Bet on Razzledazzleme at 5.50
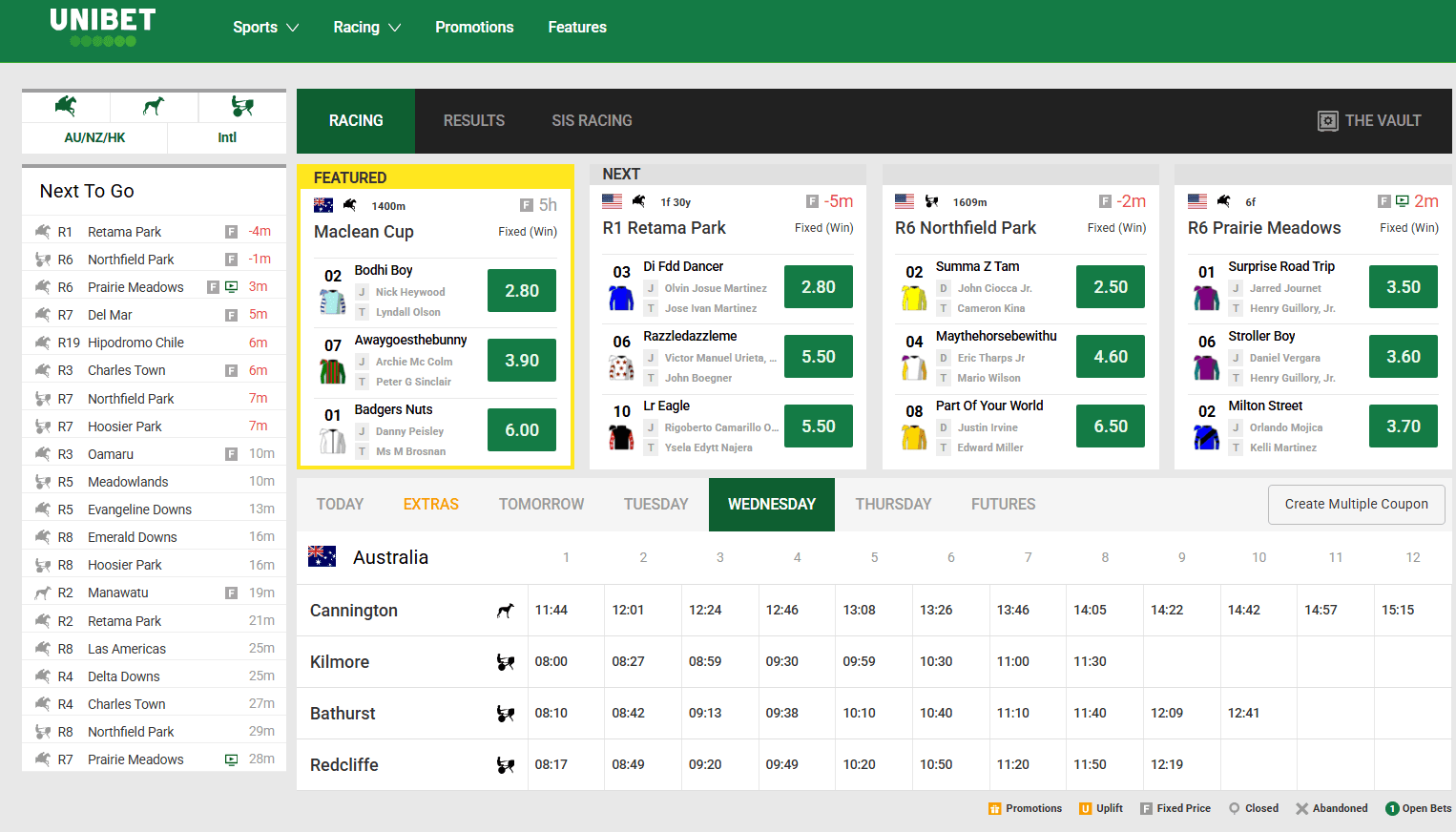This screenshot has width=1456, height=832. pyautogui.click(x=819, y=357)
